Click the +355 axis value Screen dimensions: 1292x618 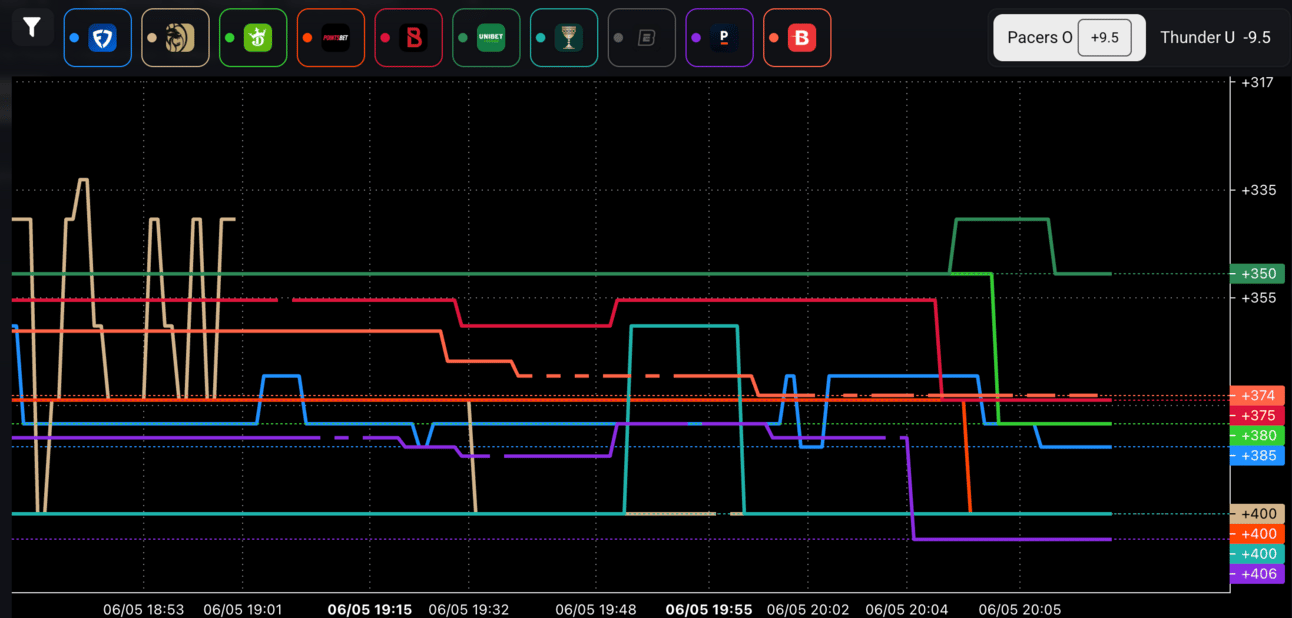[x=1257, y=298]
